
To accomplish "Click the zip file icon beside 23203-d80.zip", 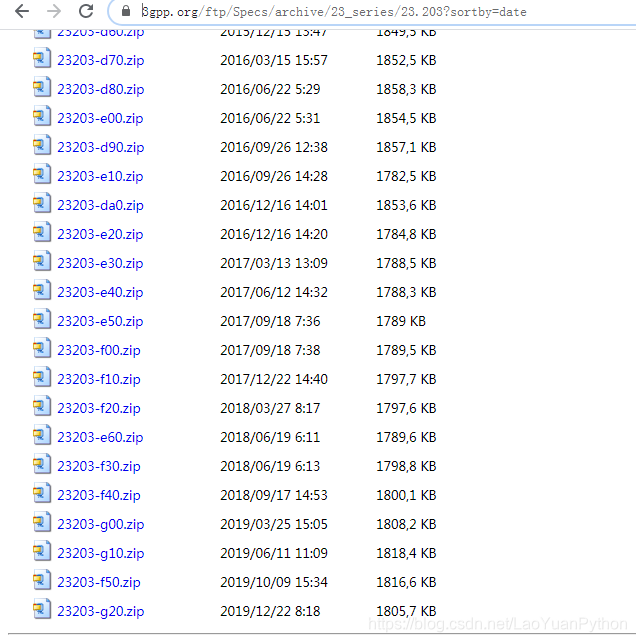I will [42, 87].
